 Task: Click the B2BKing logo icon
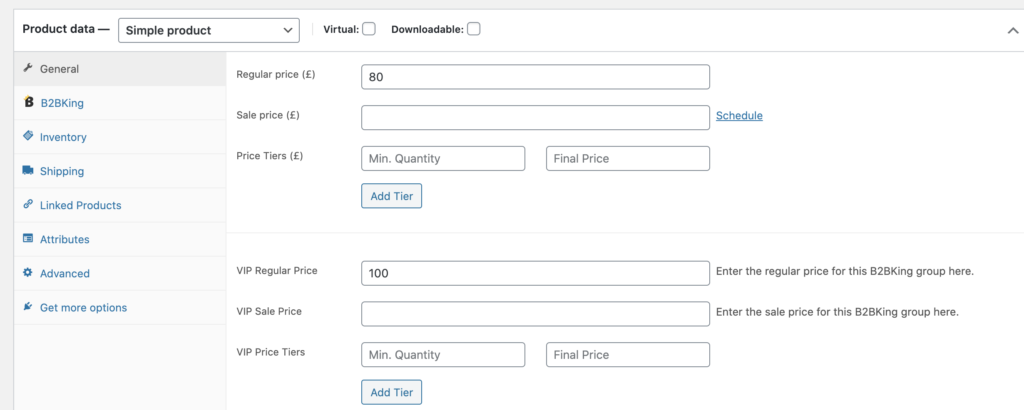28,102
